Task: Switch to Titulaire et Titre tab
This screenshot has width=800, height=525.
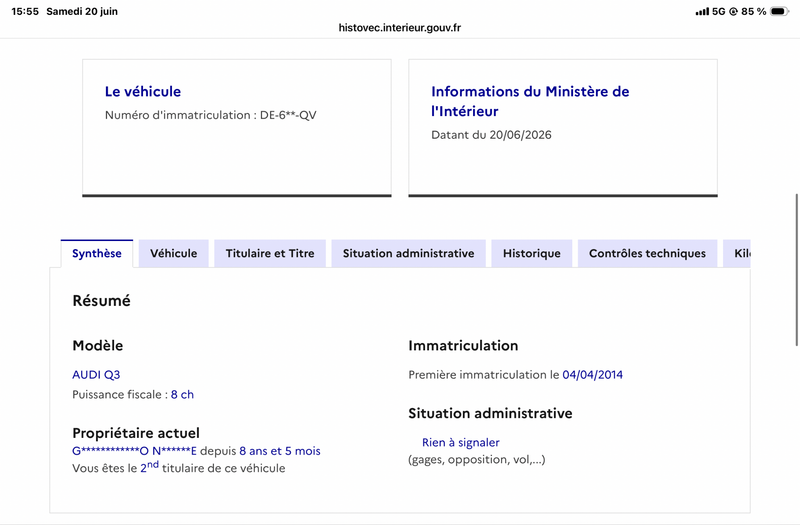Action: click(270, 254)
